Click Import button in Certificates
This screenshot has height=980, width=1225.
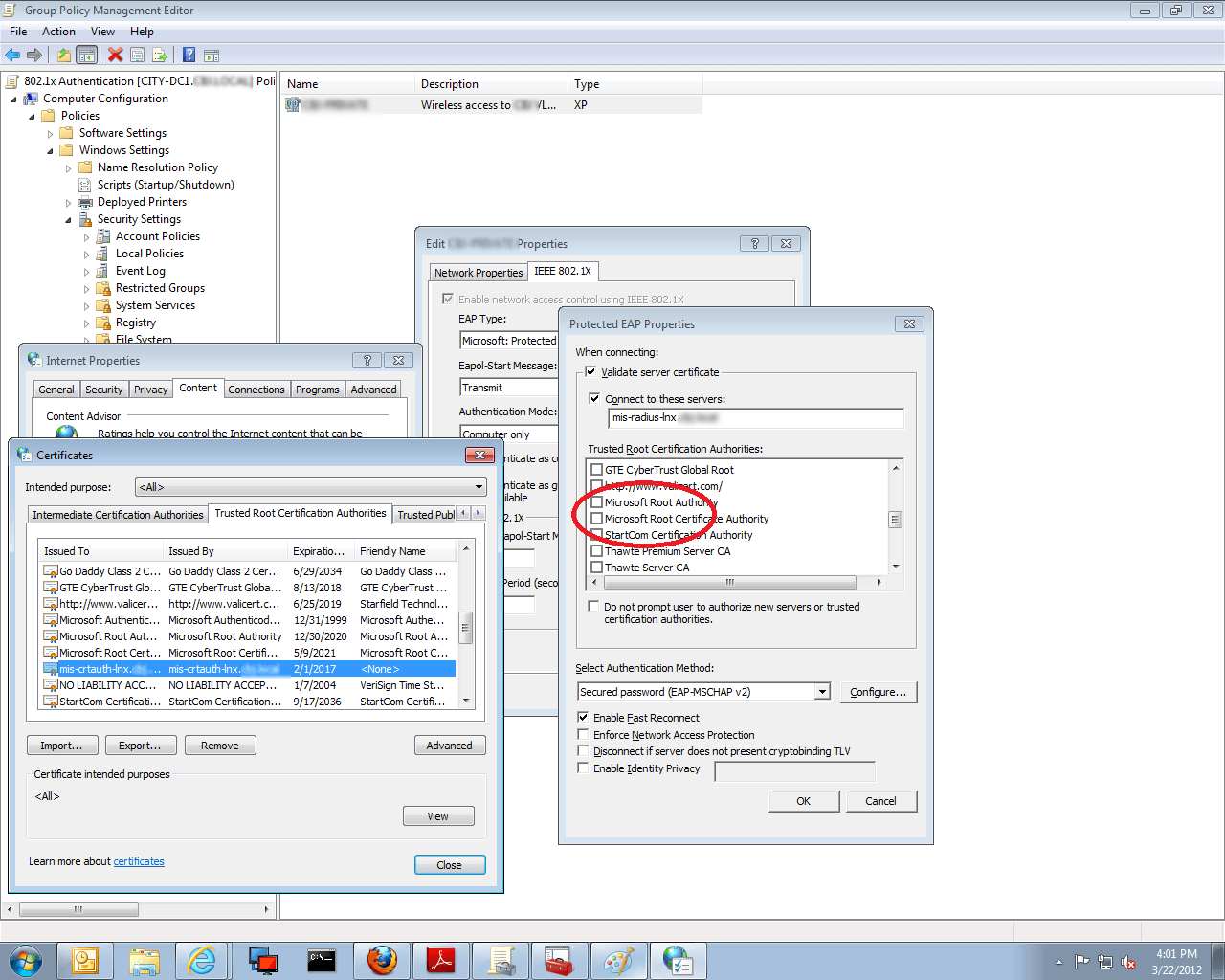tap(61, 746)
